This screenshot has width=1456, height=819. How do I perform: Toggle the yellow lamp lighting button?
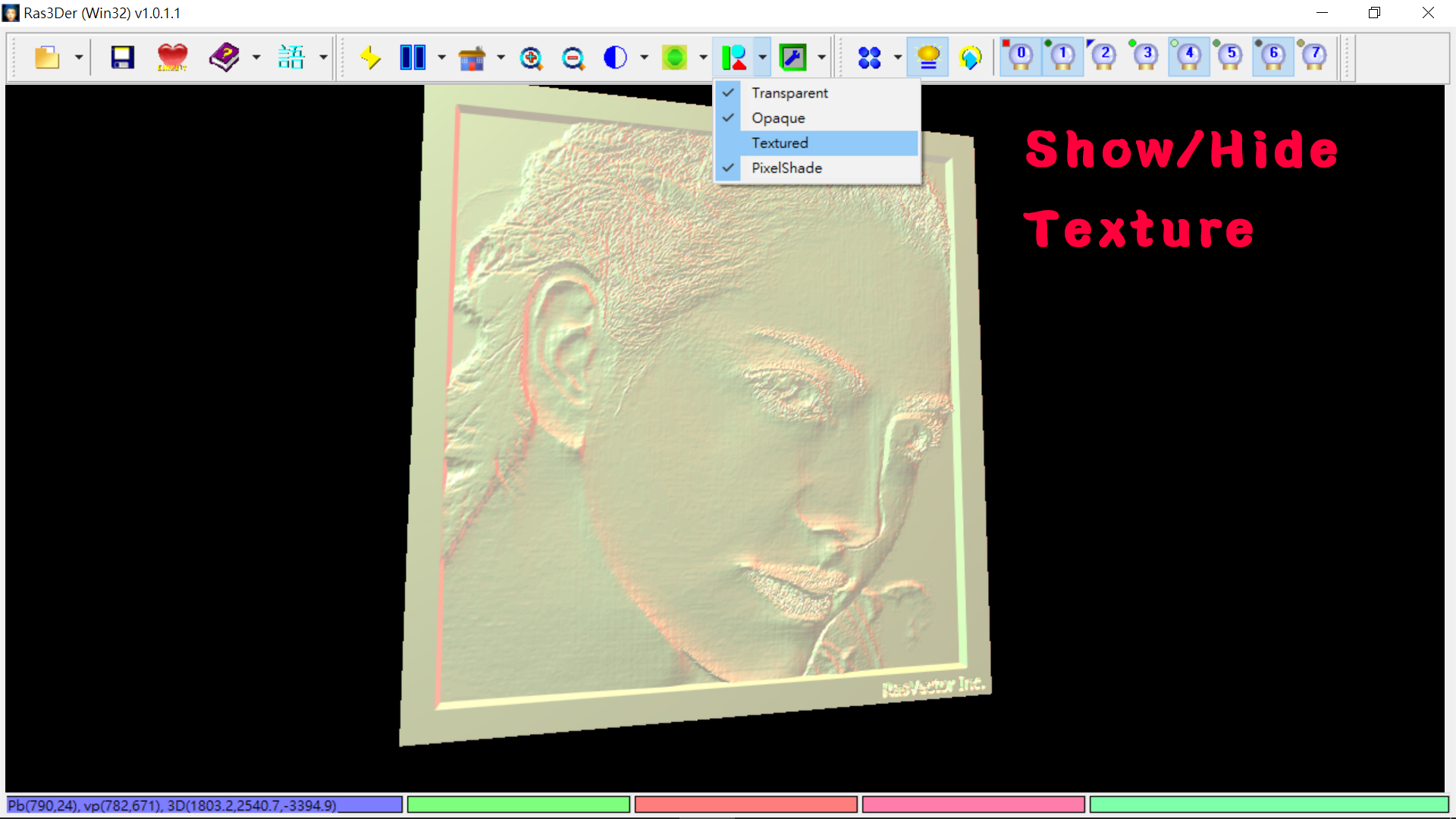click(x=928, y=58)
